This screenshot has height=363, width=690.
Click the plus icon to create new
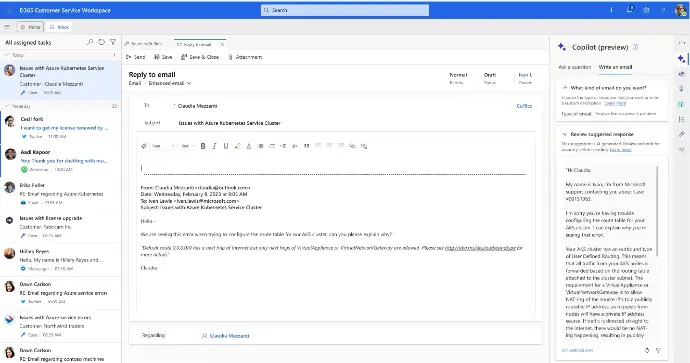[611, 10]
